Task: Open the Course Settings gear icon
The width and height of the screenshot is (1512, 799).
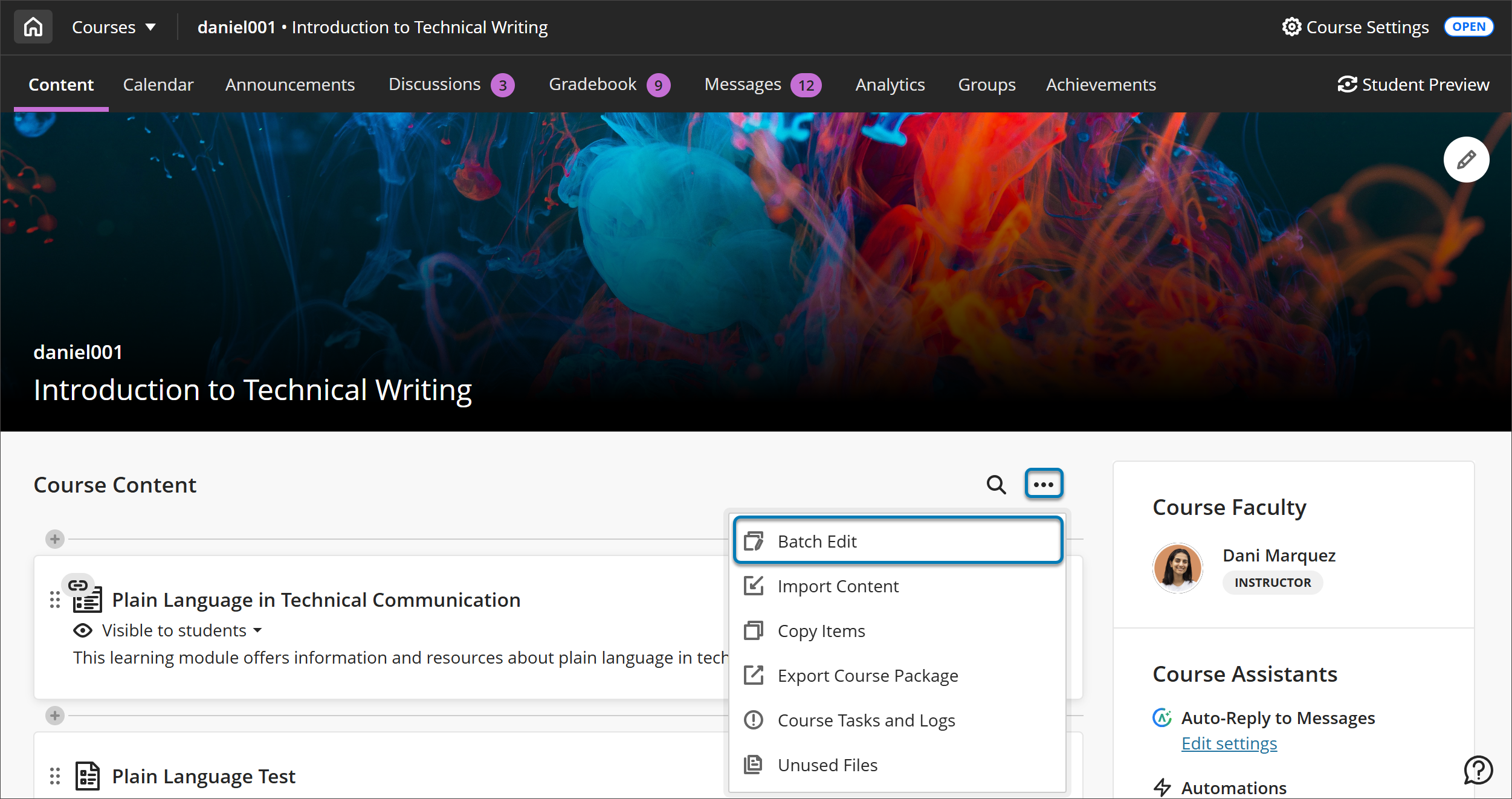Action: click(x=1292, y=27)
